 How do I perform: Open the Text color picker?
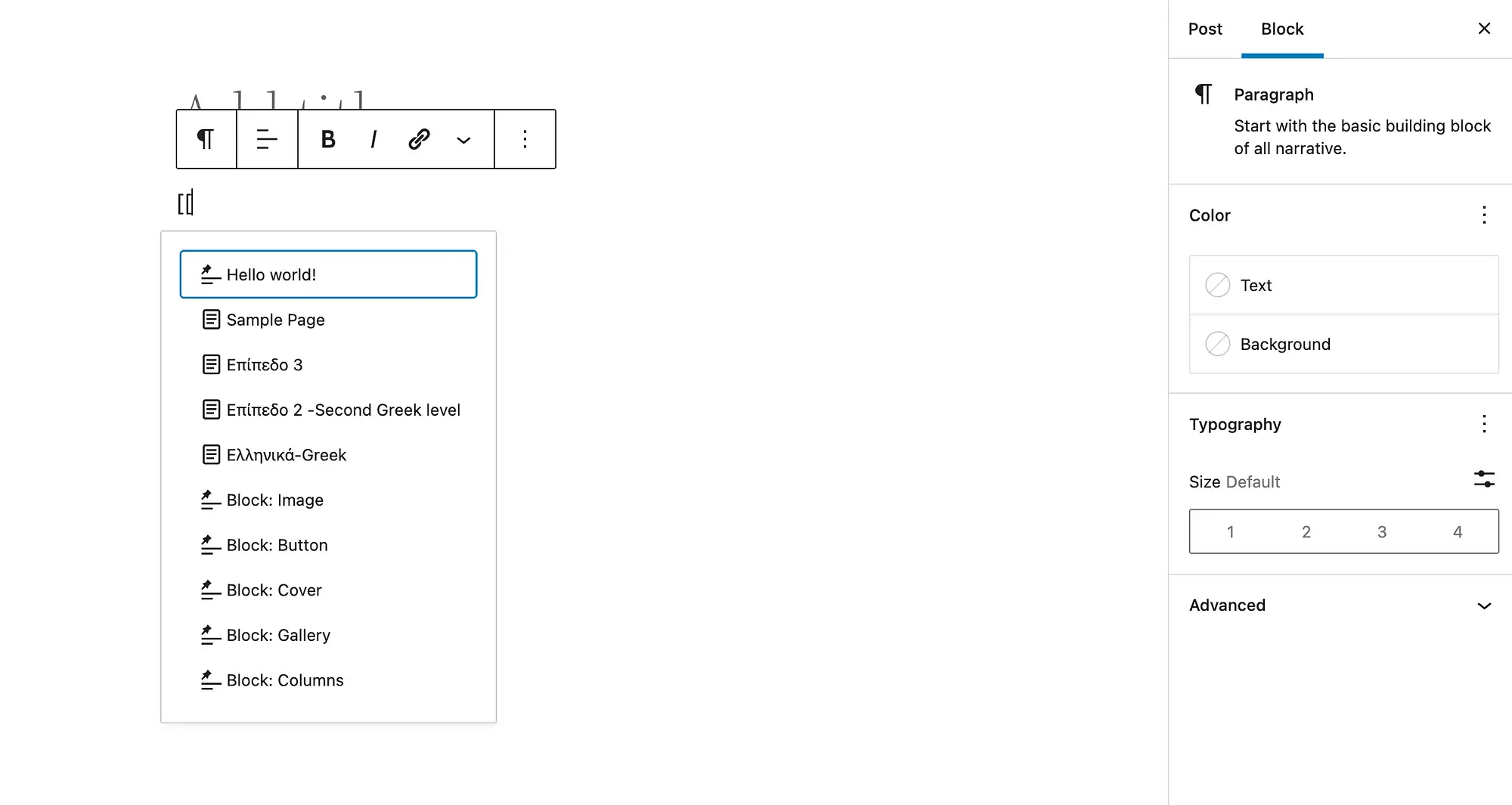1343,285
